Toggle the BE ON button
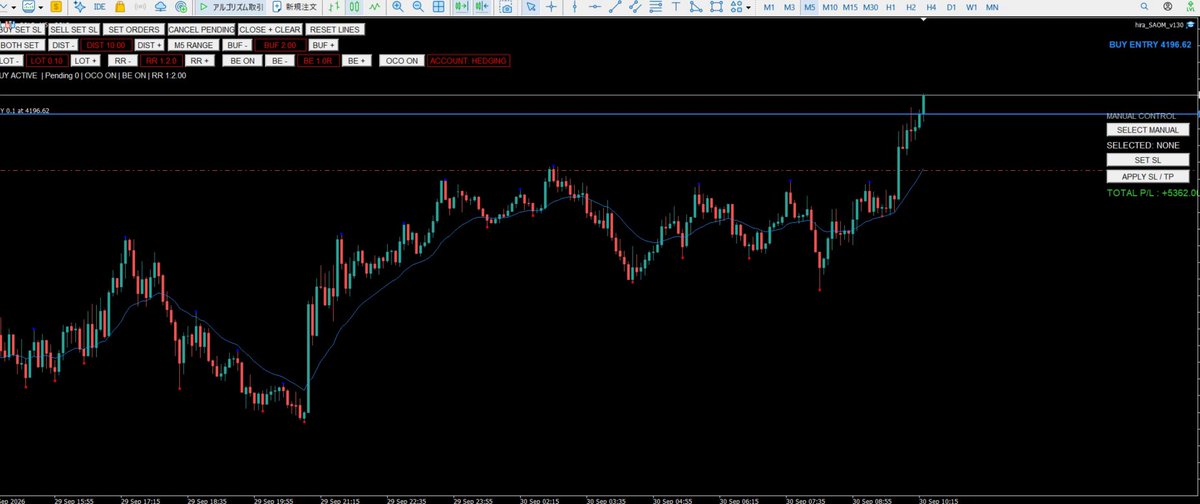 coord(242,61)
